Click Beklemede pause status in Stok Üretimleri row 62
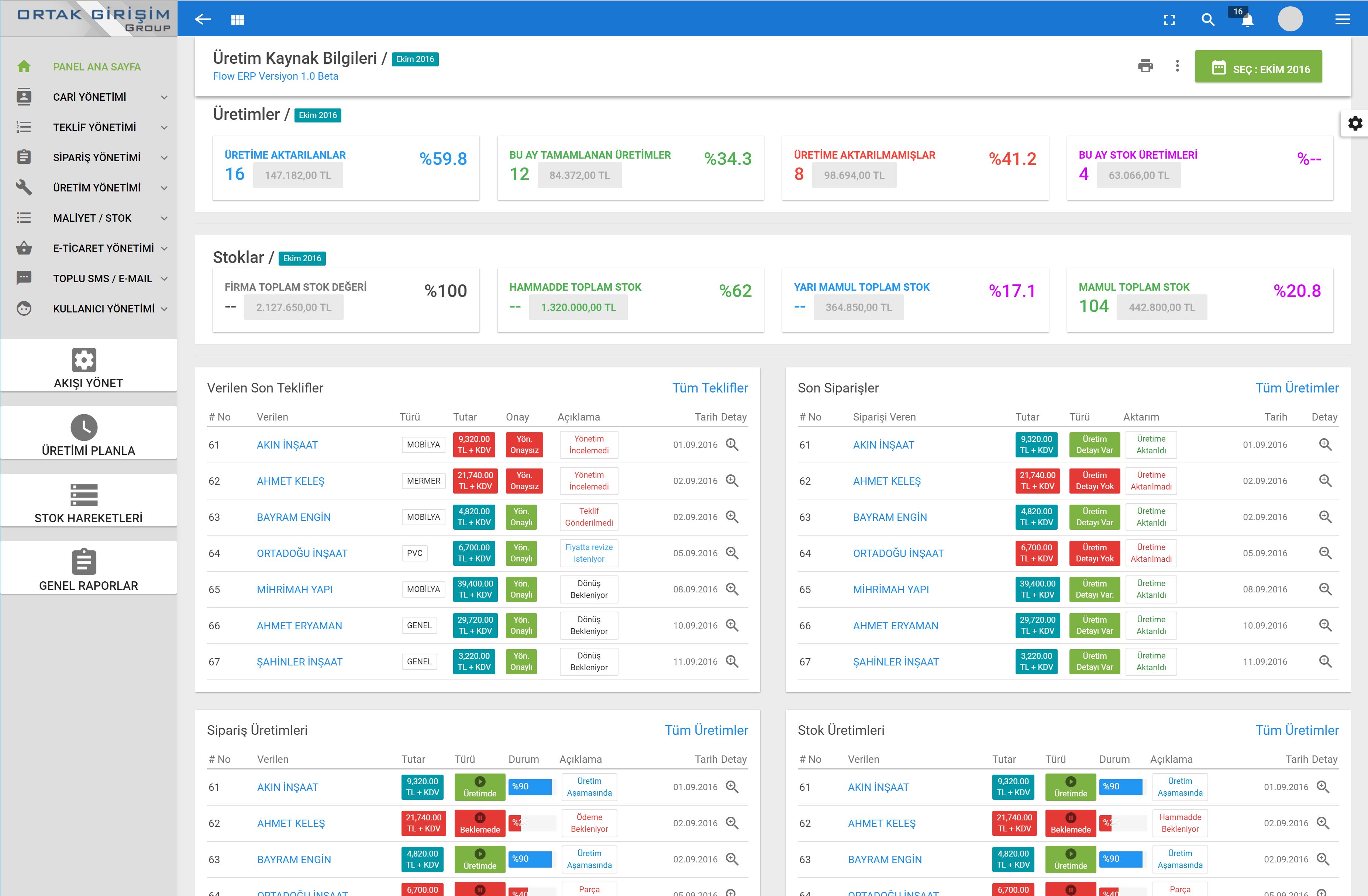The height and width of the screenshot is (896, 1368). 1070,824
